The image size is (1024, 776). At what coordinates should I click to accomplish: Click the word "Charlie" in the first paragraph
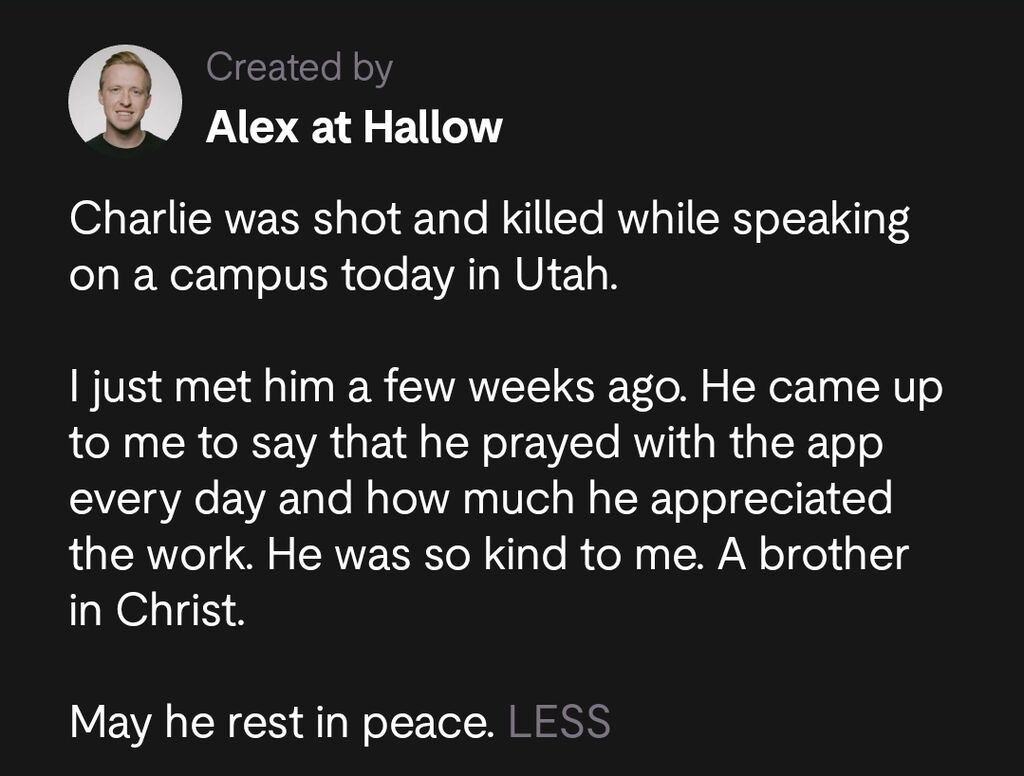pyautogui.click(x=140, y=218)
